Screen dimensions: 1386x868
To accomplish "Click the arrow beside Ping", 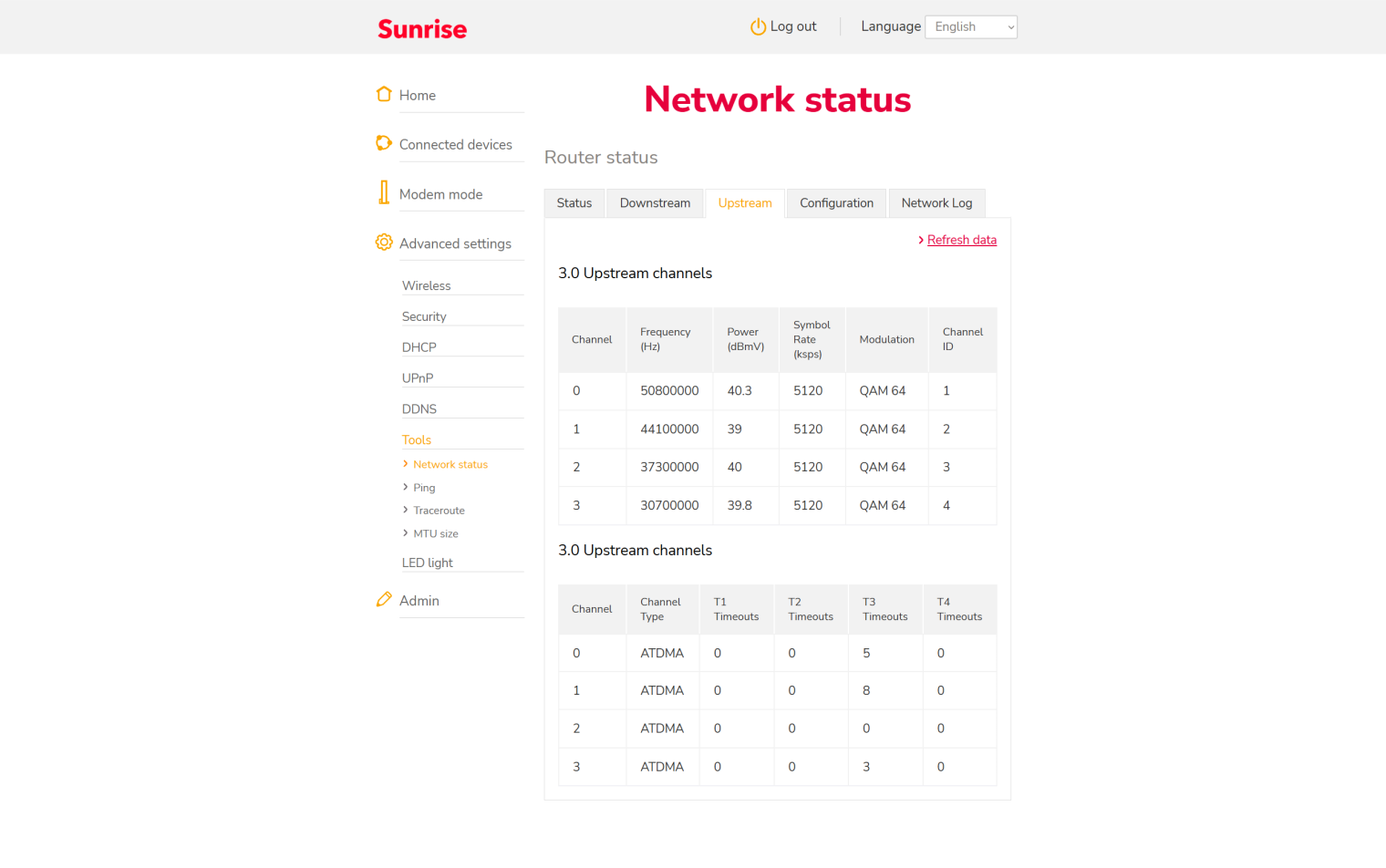I will tap(406, 487).
